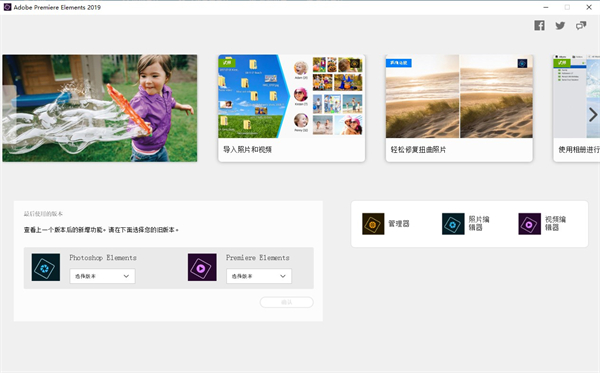Click the Photoshop Elements label text
The image size is (600, 373).
point(103,257)
